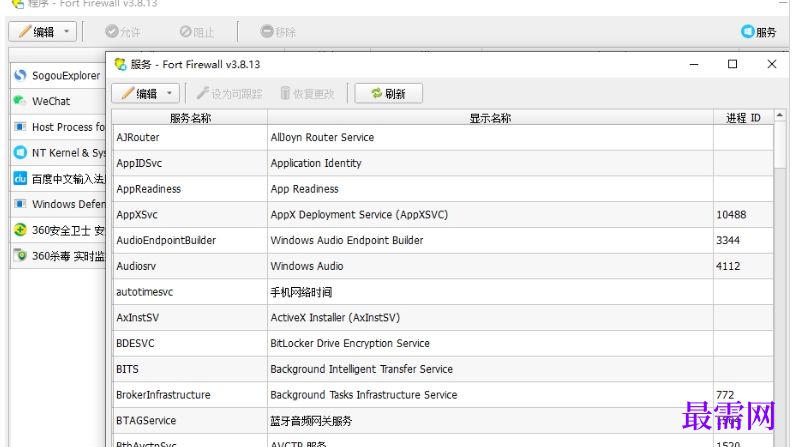
Task: Select the 360杀毒 icon
Action: click(x=20, y=255)
